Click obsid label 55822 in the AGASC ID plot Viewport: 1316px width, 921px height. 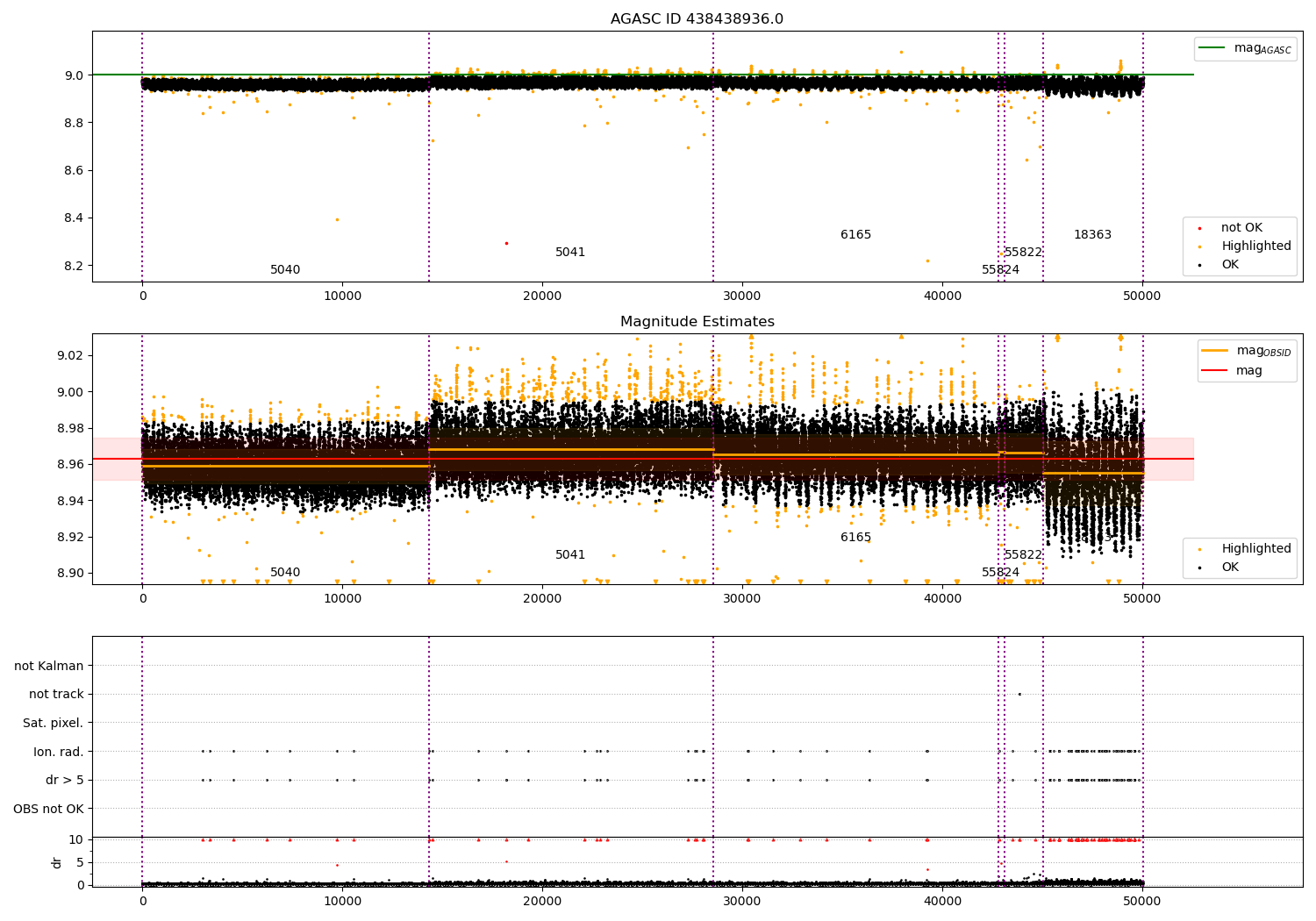click(1023, 253)
